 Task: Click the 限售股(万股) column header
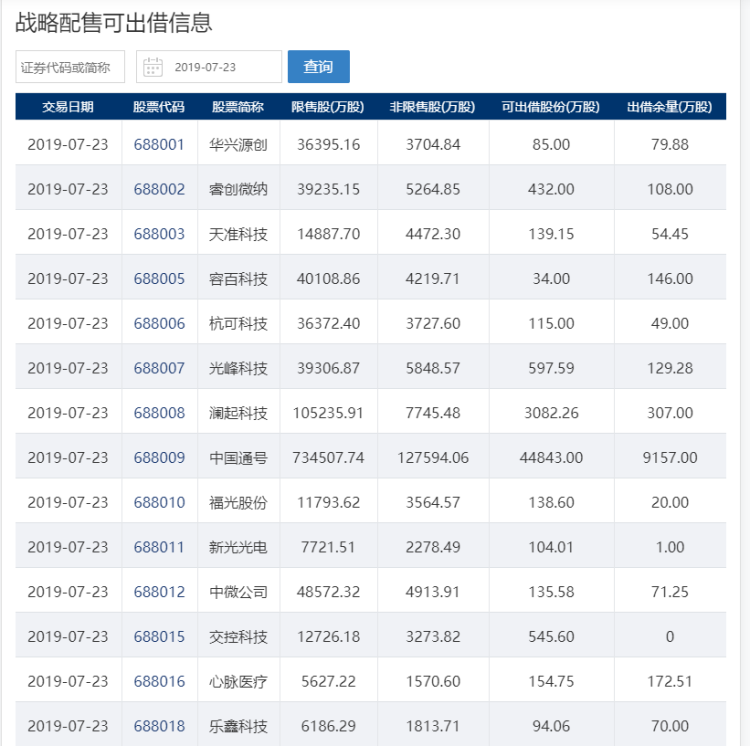328,107
